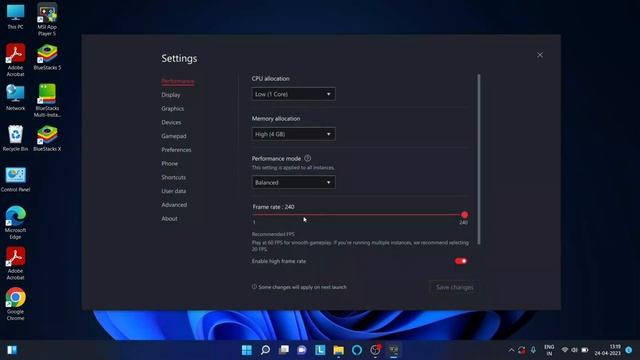Open the Advanced settings tab
The width and height of the screenshot is (640, 360).
coord(174,205)
